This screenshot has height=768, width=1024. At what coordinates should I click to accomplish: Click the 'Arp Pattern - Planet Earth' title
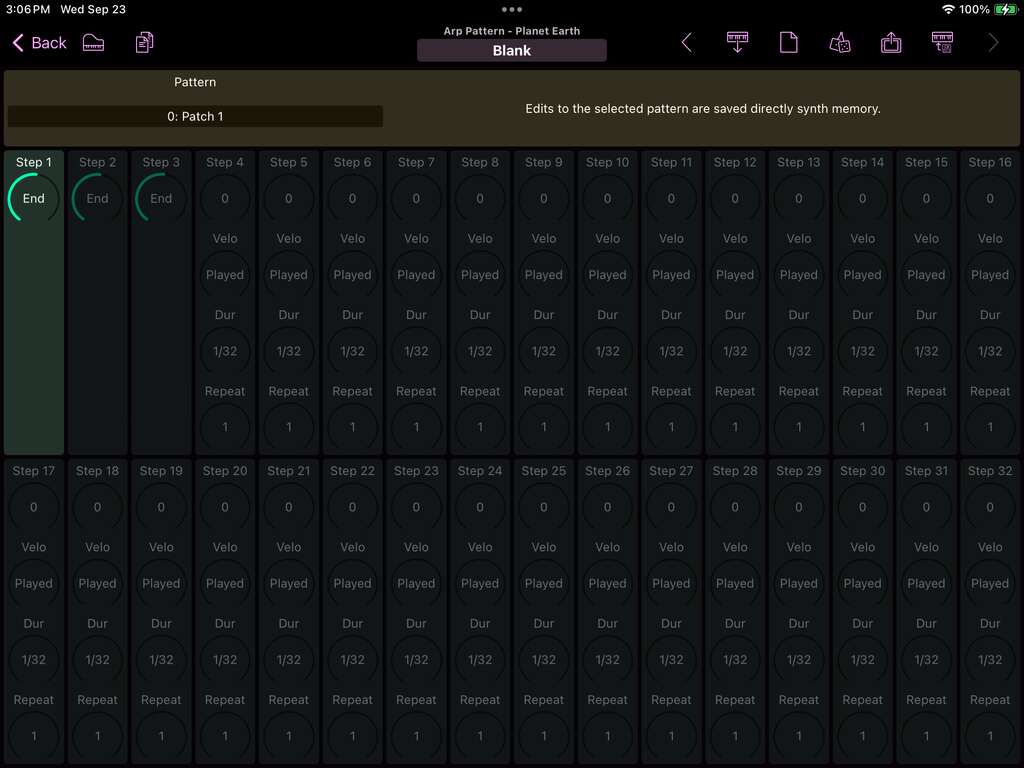tap(511, 31)
